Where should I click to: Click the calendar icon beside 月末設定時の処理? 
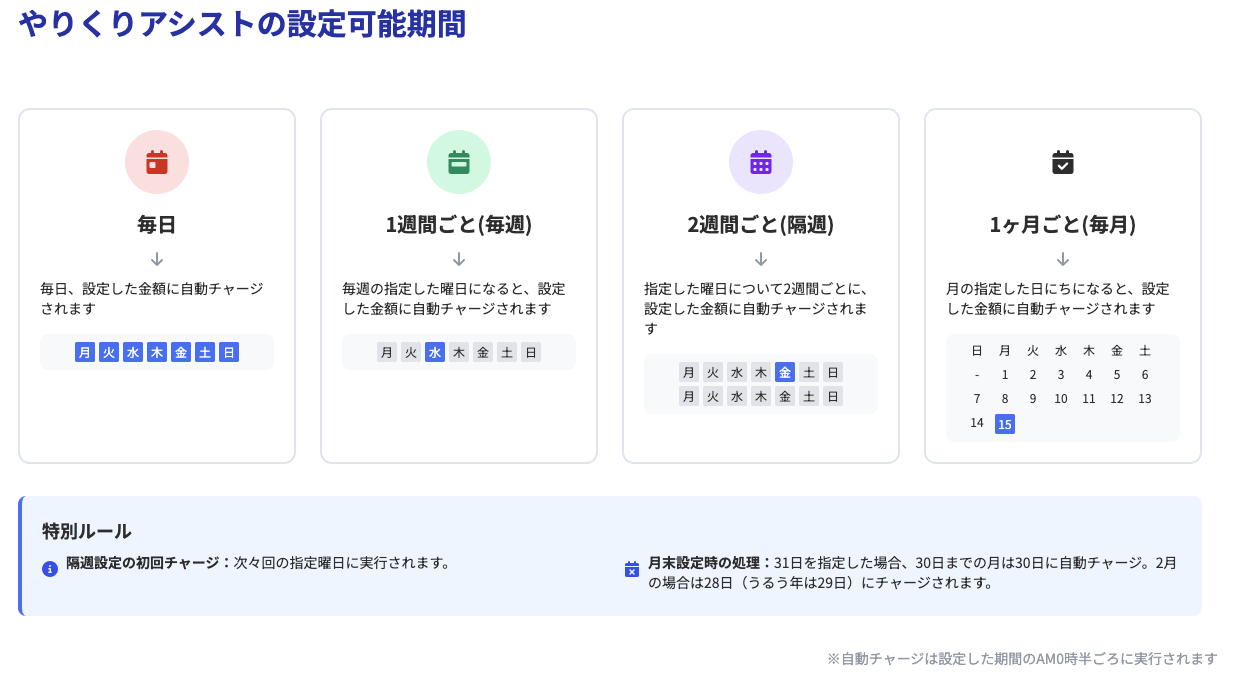pyautogui.click(x=632, y=569)
